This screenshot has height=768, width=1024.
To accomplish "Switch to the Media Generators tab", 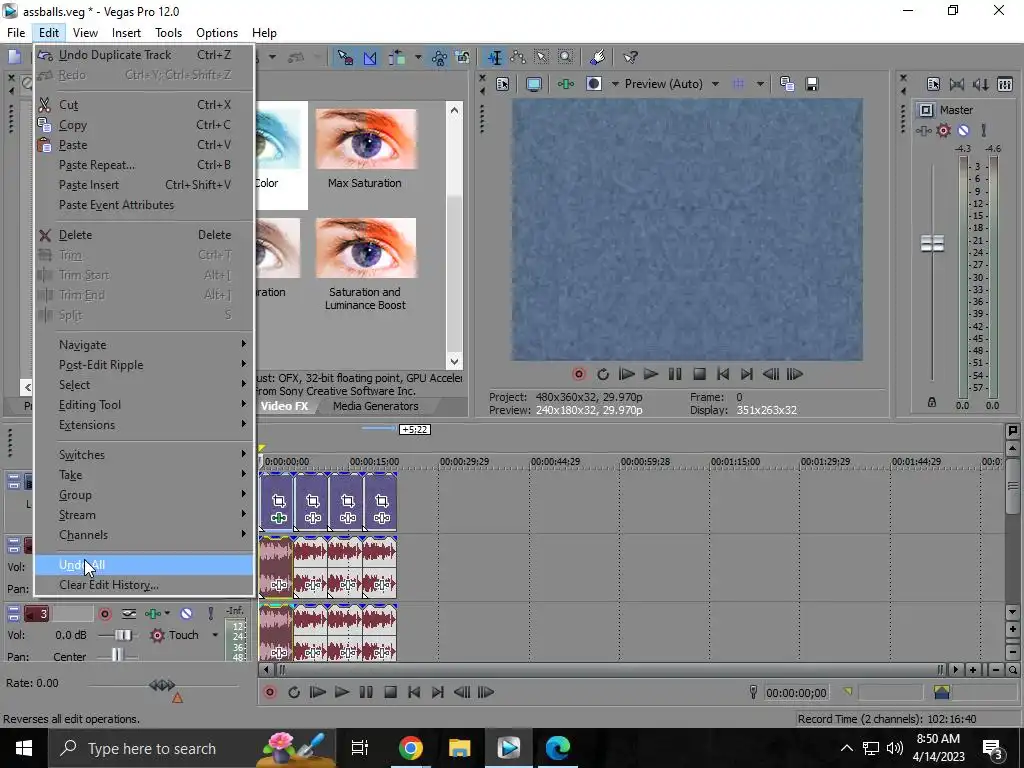I will [376, 406].
